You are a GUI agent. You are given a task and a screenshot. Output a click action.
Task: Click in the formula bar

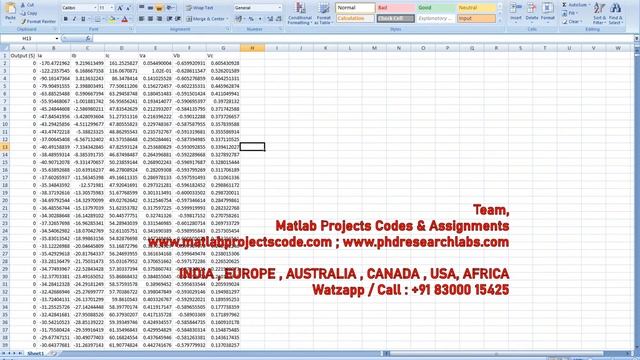pos(363,38)
